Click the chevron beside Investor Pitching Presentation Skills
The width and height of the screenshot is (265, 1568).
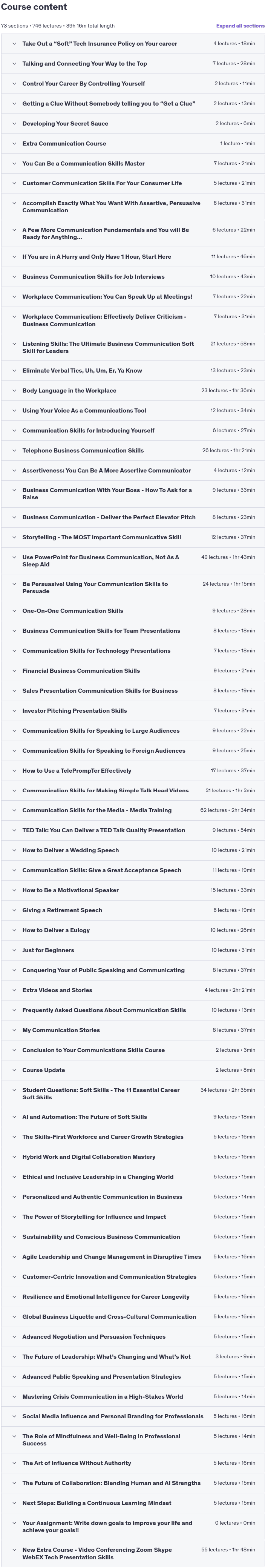coord(14,711)
